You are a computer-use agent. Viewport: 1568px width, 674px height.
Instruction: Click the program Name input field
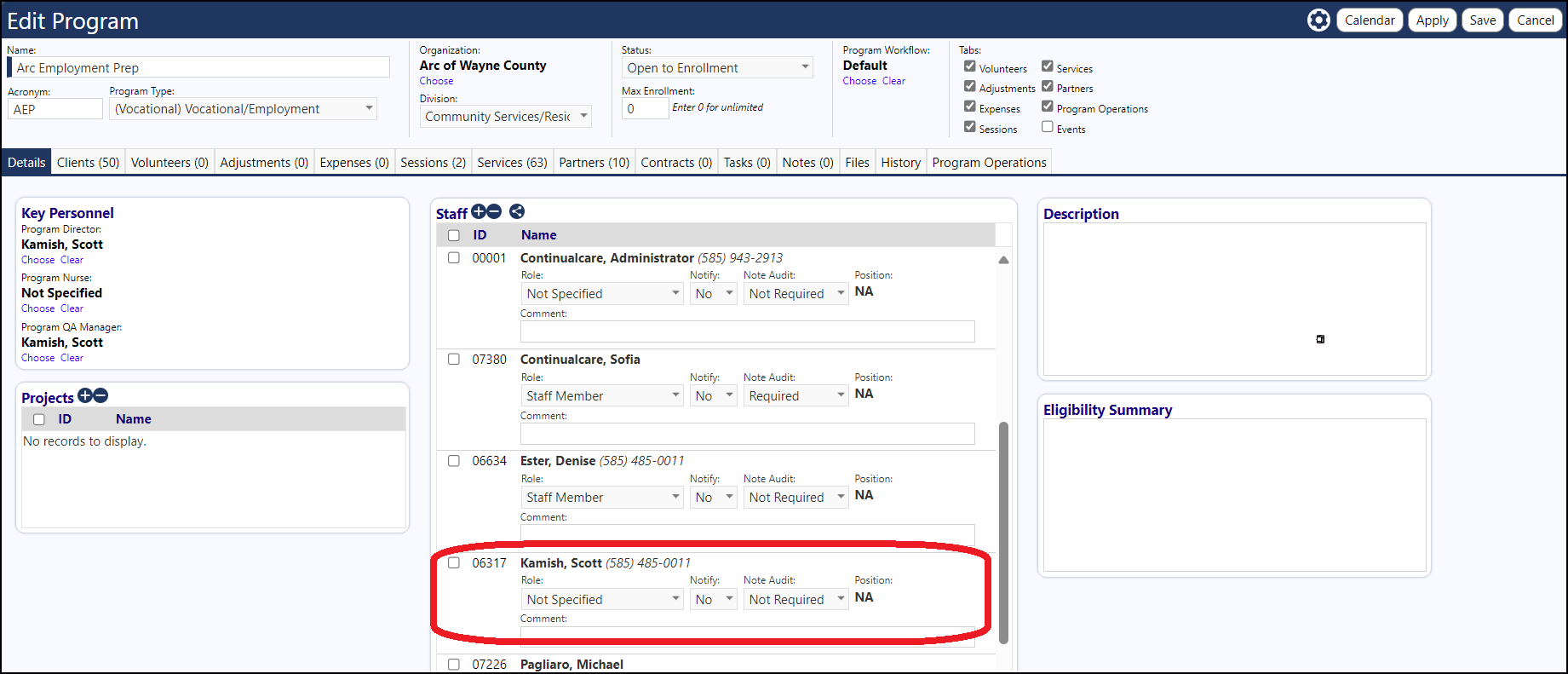(199, 67)
